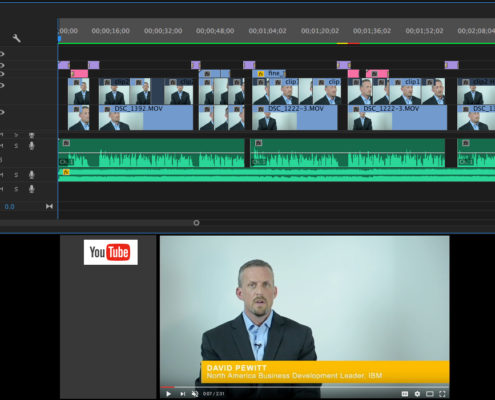Click the go-to-end arrow icon beside 0.0
Viewport: 495px width, 400px height.
pos(49,206)
